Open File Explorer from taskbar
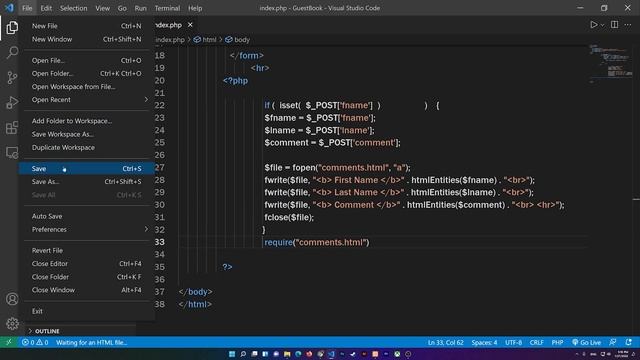This screenshot has height=360, width=640. [x=287, y=354]
